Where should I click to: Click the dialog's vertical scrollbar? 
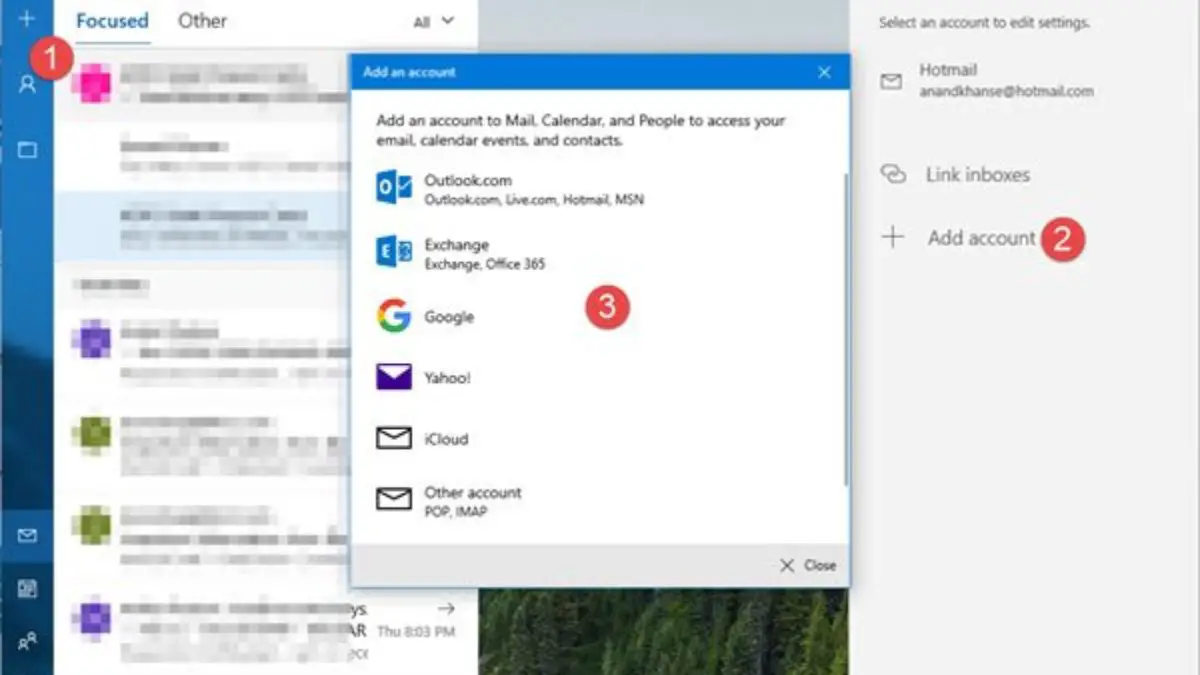845,330
